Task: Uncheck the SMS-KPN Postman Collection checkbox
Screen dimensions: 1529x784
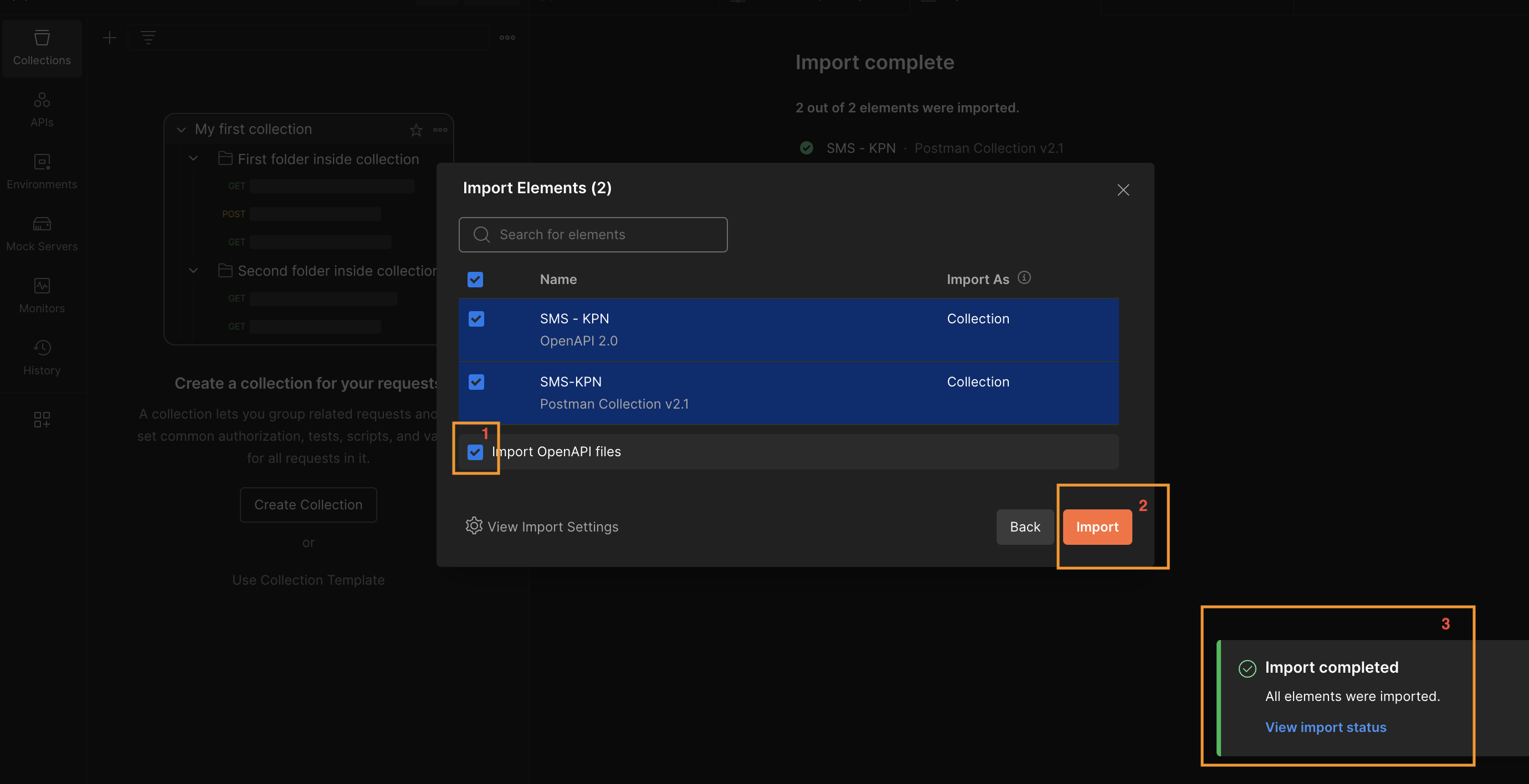Action: pyautogui.click(x=476, y=382)
